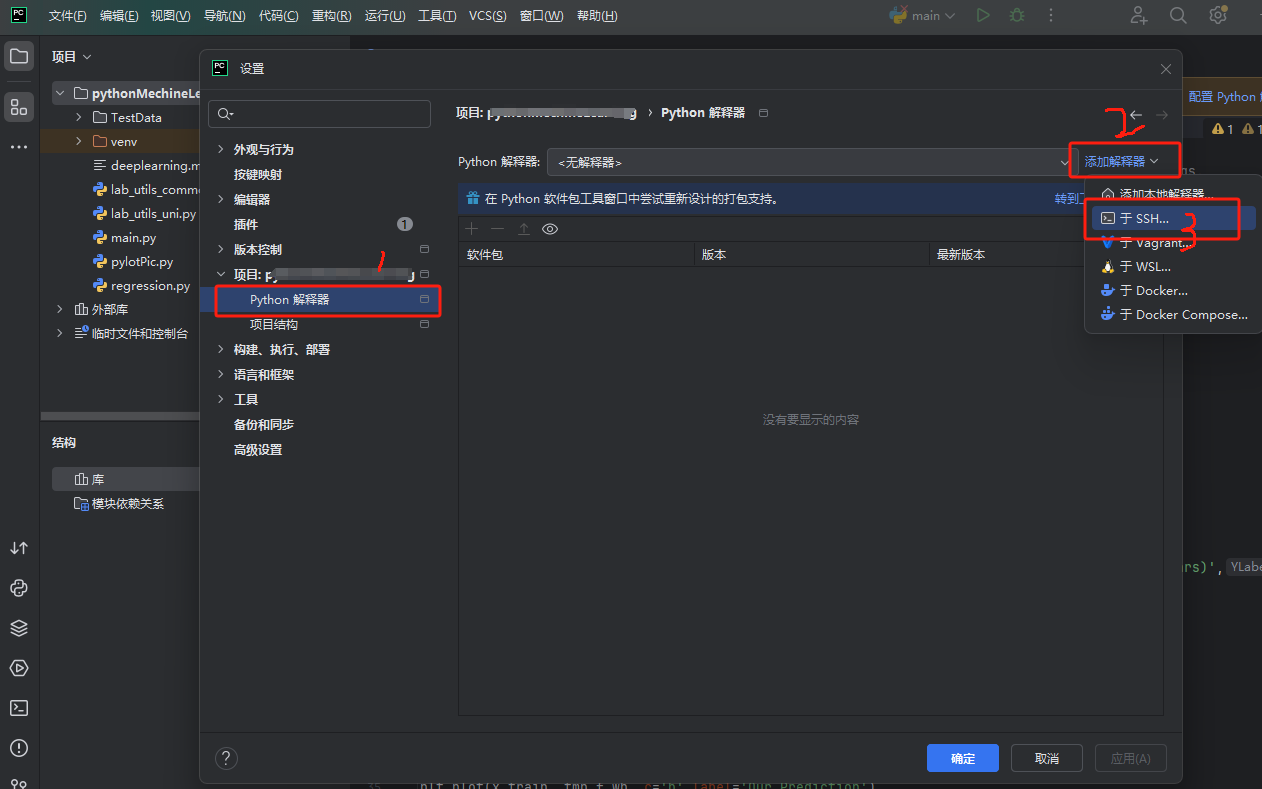Expand the venv folder in project tree

[x=79, y=142]
